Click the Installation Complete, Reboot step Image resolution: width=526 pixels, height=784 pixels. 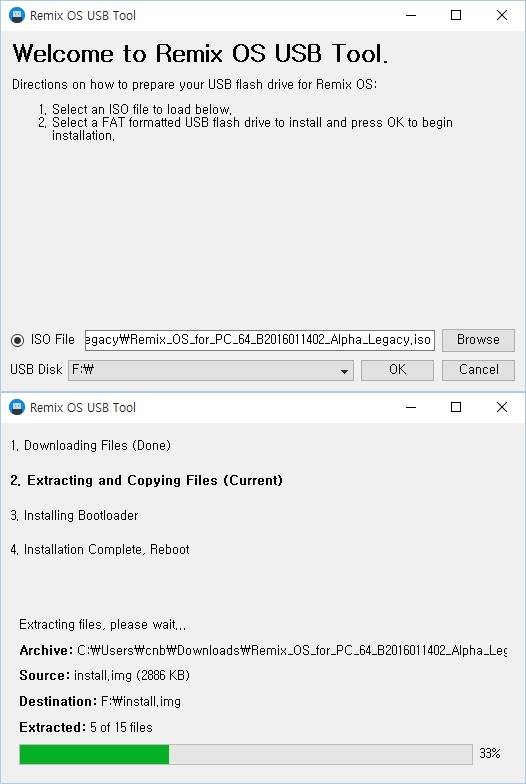pyautogui.click(x=100, y=550)
